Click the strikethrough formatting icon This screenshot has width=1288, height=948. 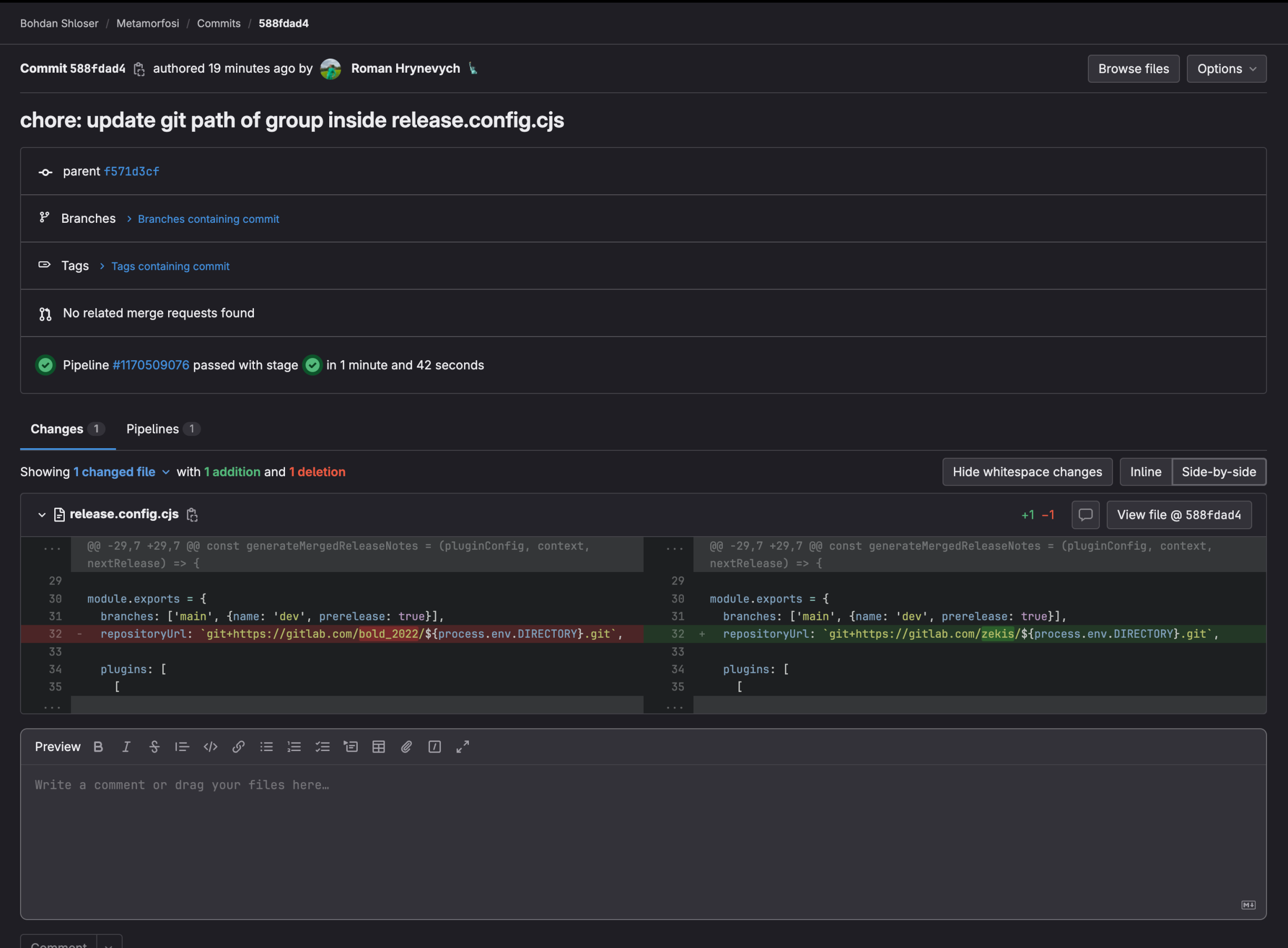(x=153, y=746)
